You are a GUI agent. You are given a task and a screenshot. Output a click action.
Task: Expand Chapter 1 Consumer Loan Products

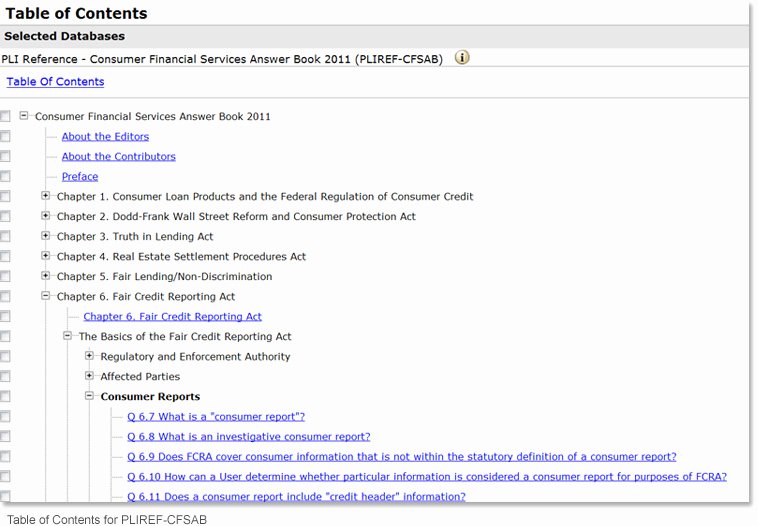tap(45, 196)
